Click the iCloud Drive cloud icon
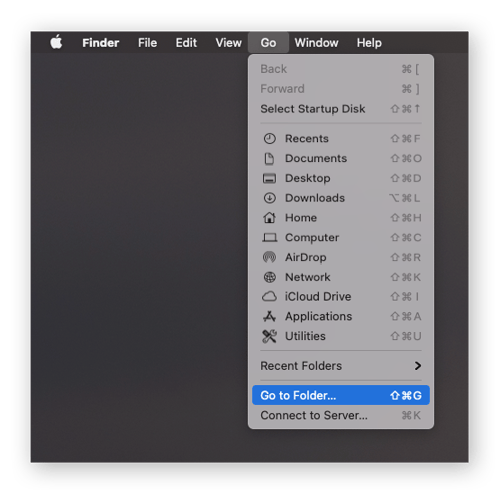500x494 pixels. click(269, 296)
